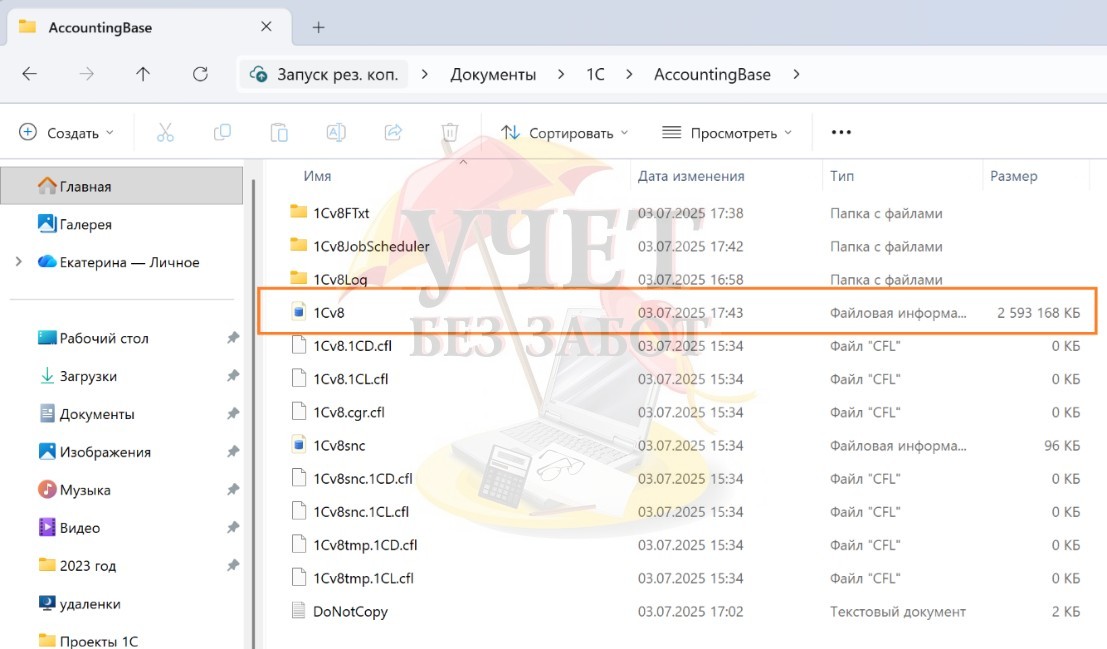The height and width of the screenshot is (649, 1107).
Task: Click the Paste clipboard icon
Action: click(x=279, y=132)
